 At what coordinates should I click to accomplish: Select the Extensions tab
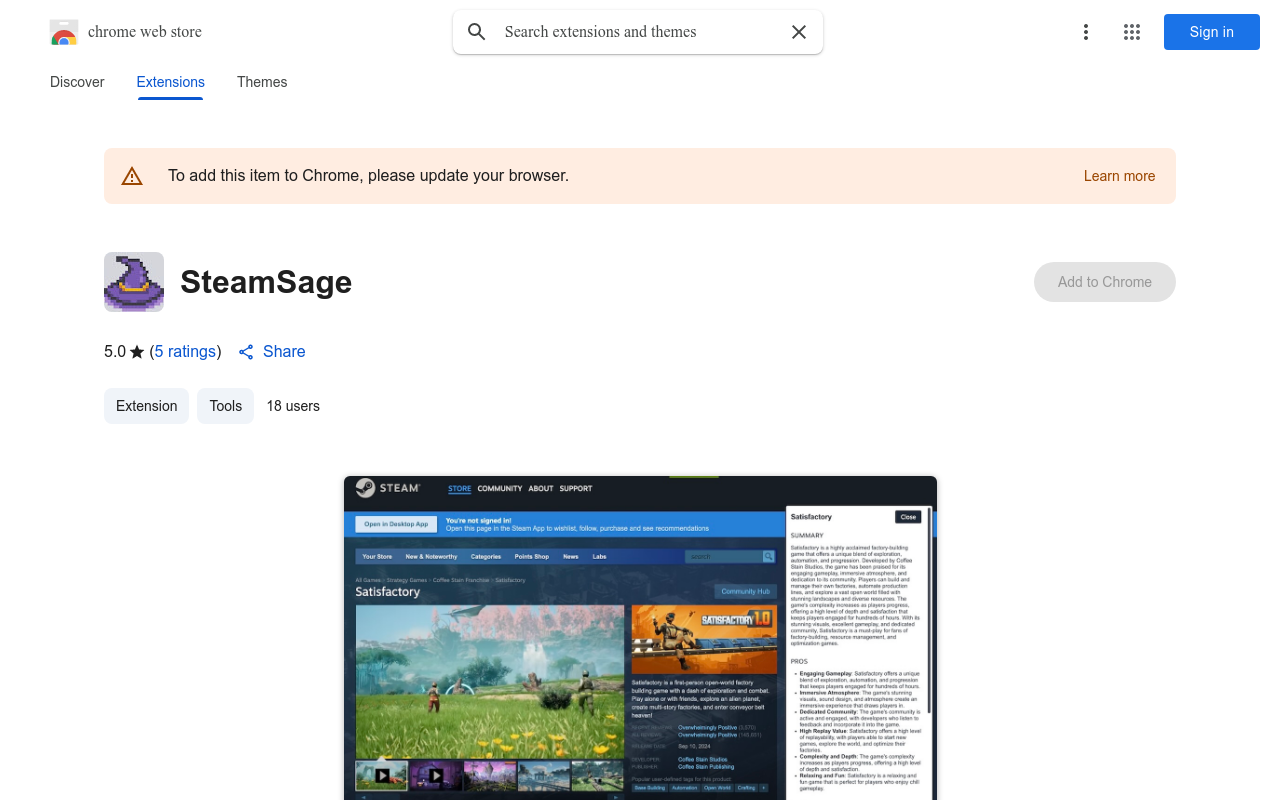[x=171, y=82]
